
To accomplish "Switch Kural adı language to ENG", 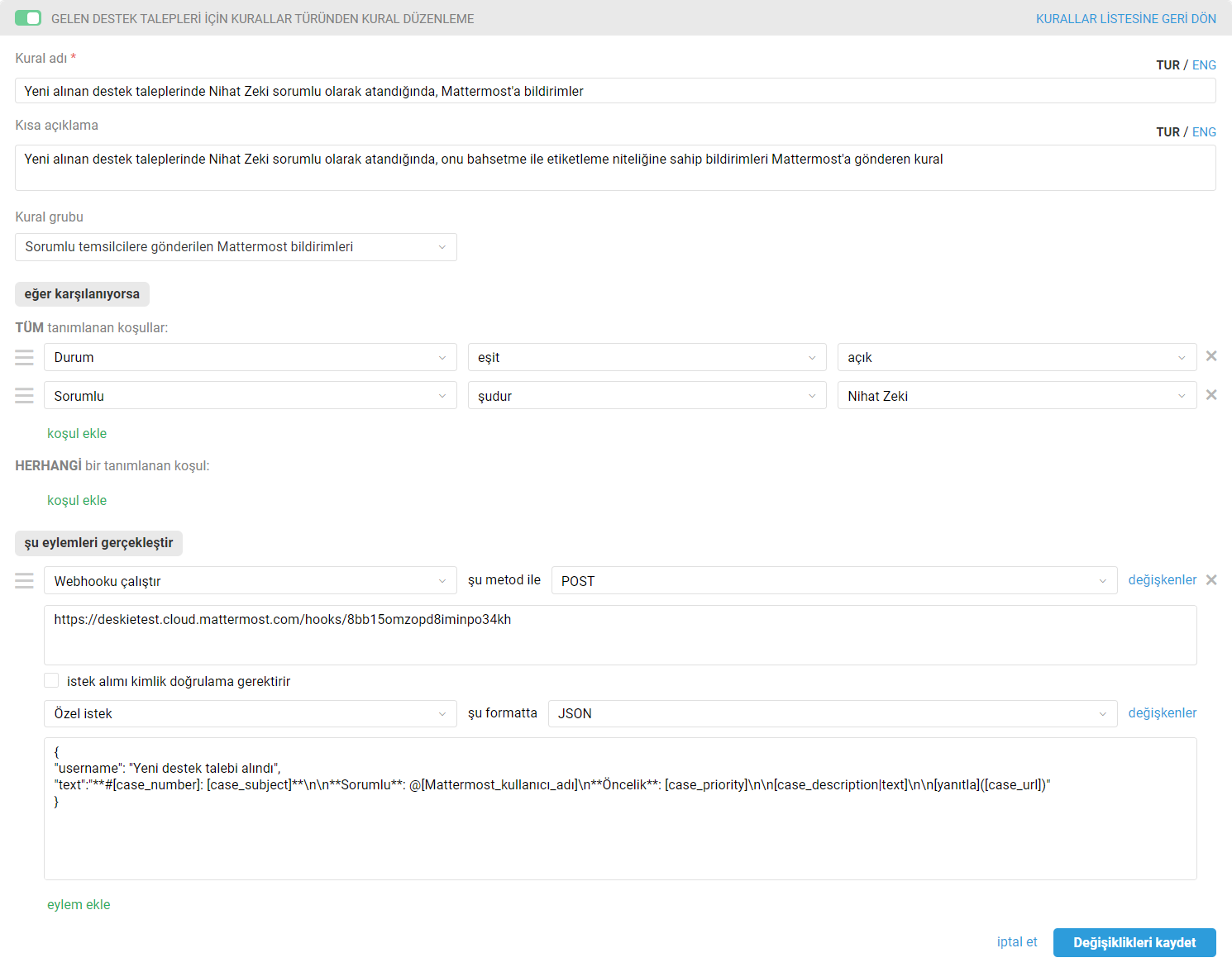I will point(1204,65).
